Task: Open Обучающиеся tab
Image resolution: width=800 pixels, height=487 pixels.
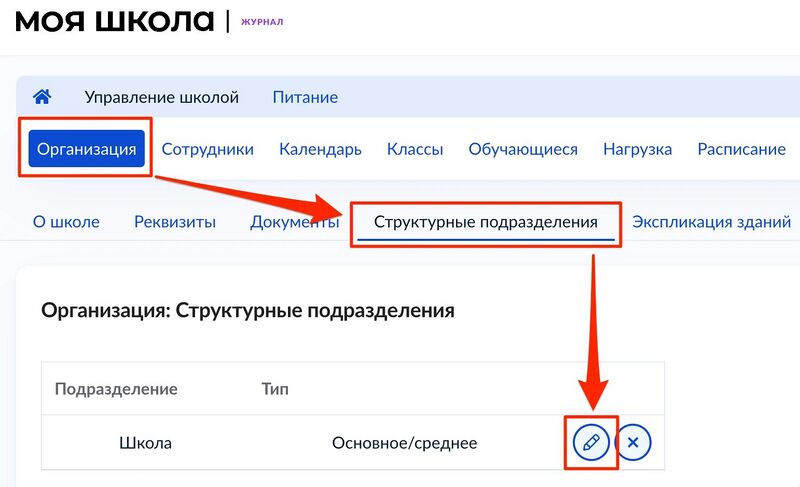Action: tap(523, 149)
